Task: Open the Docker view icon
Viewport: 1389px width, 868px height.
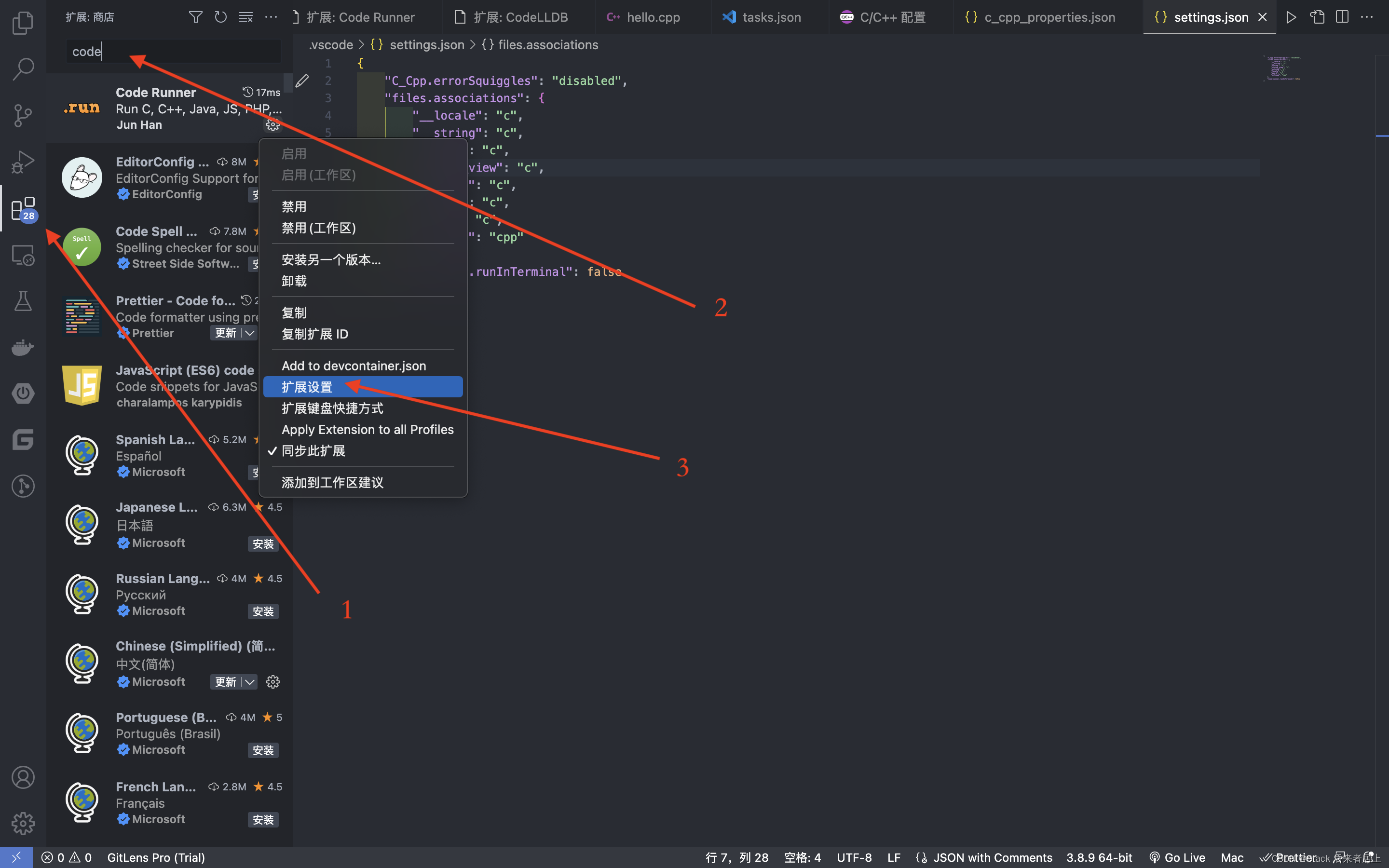Action: [23, 347]
